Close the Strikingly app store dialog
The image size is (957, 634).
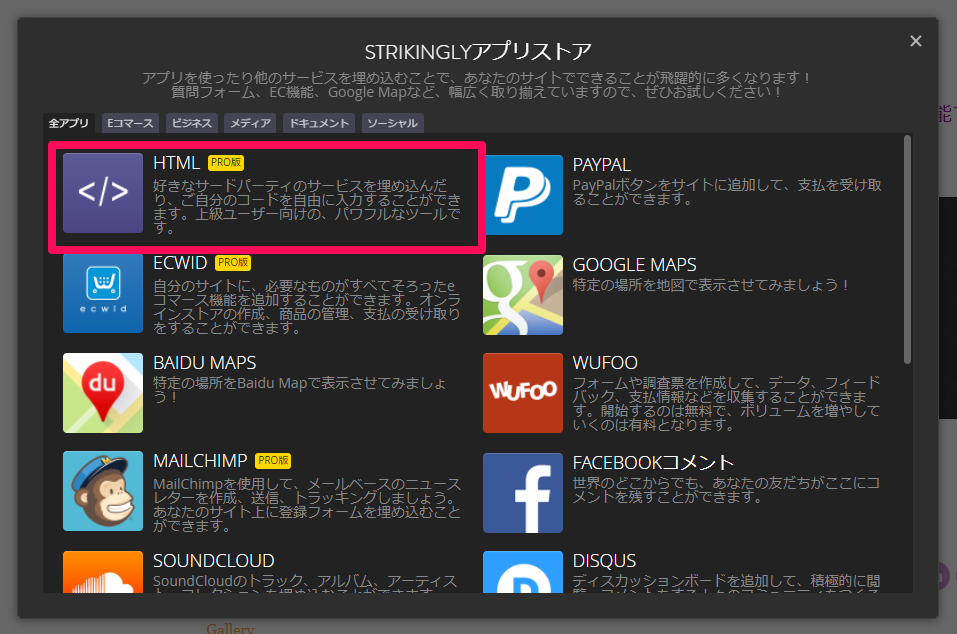(915, 41)
